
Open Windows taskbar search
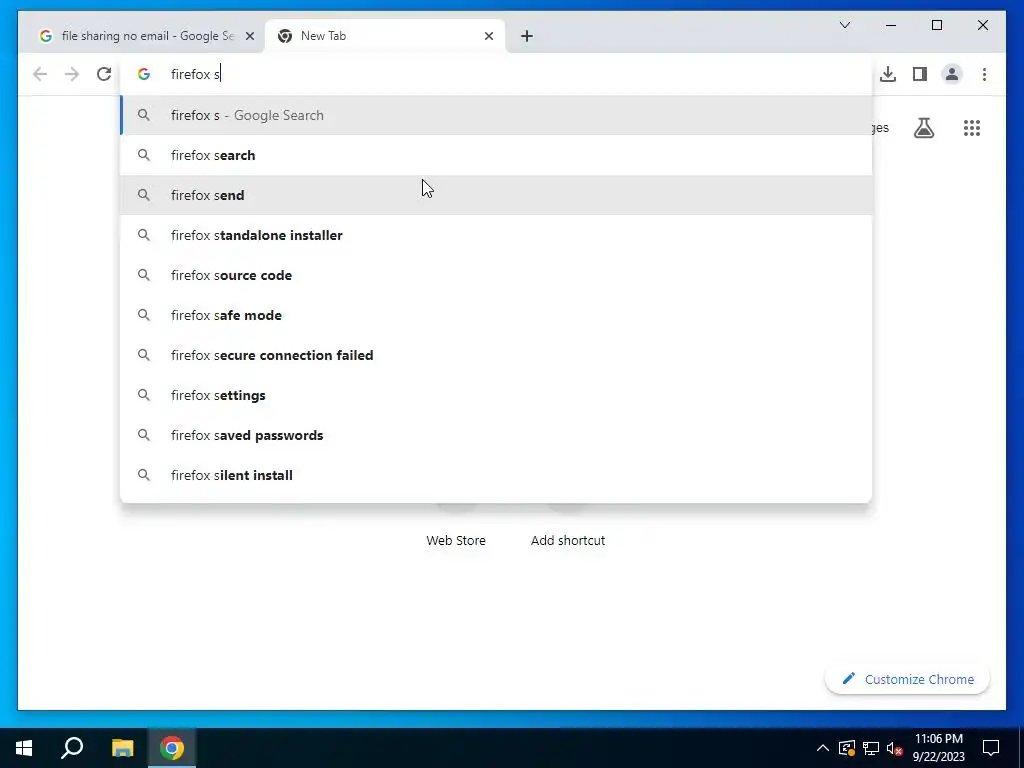click(x=72, y=748)
